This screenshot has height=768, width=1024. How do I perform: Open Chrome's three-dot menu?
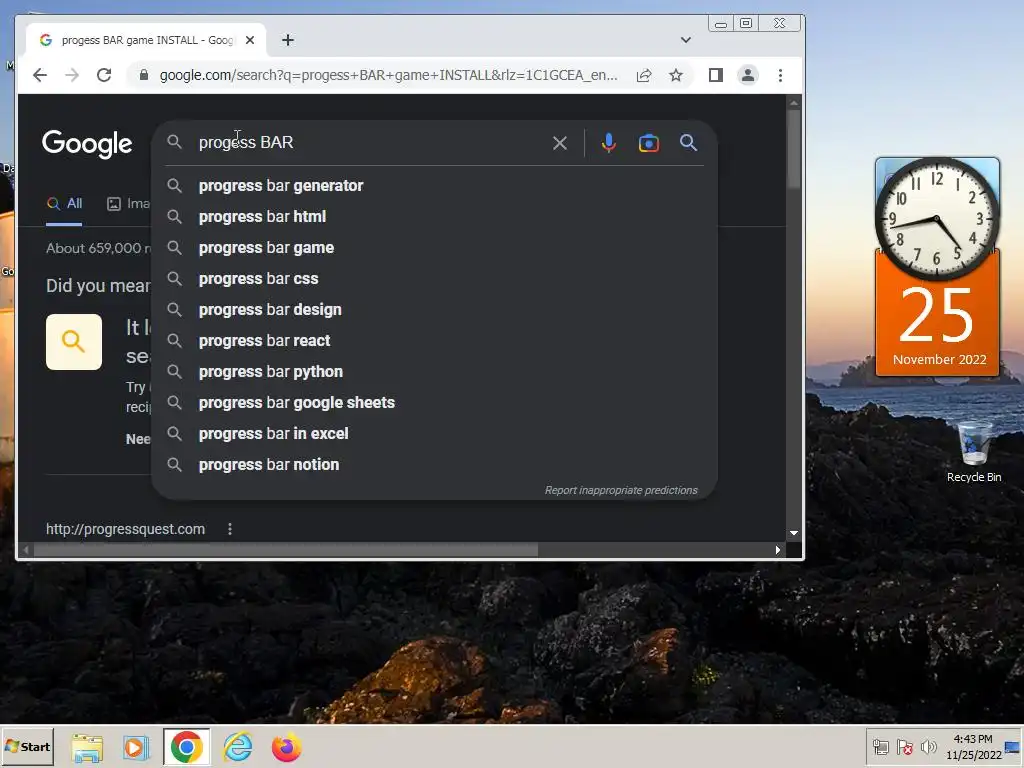coord(780,75)
